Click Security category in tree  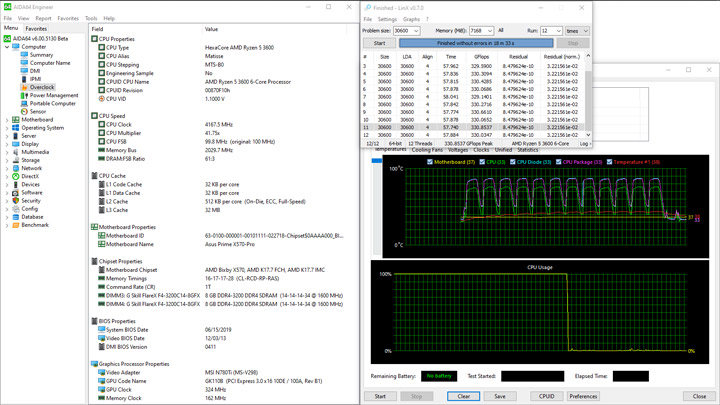(31, 201)
